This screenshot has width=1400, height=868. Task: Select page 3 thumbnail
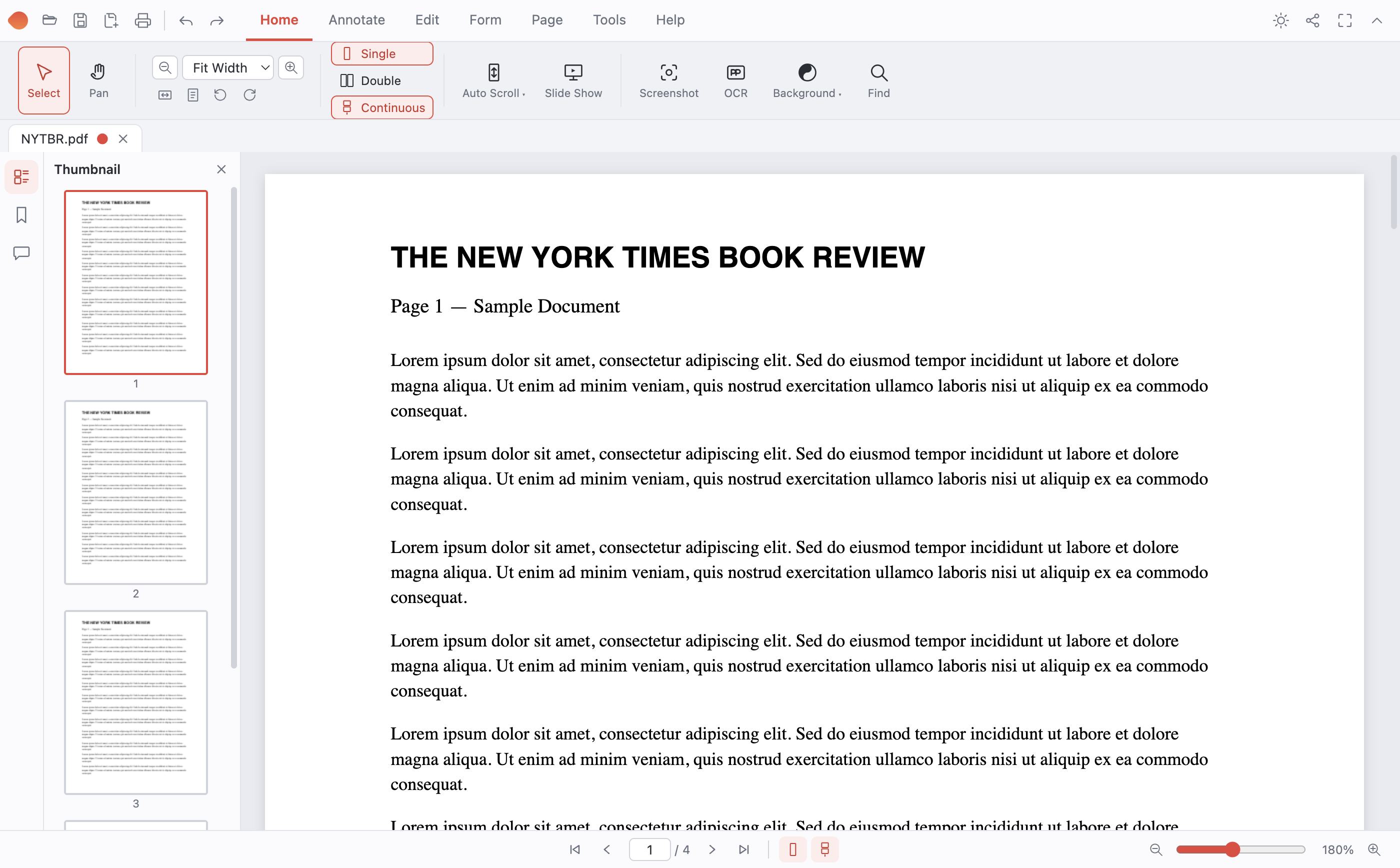click(x=136, y=702)
